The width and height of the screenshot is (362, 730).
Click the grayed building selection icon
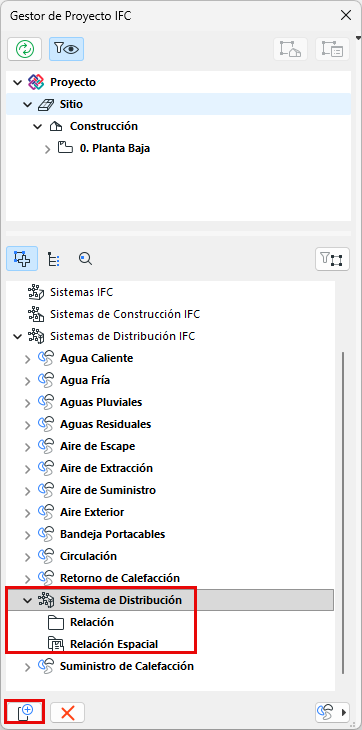pyautogui.click(x=290, y=49)
